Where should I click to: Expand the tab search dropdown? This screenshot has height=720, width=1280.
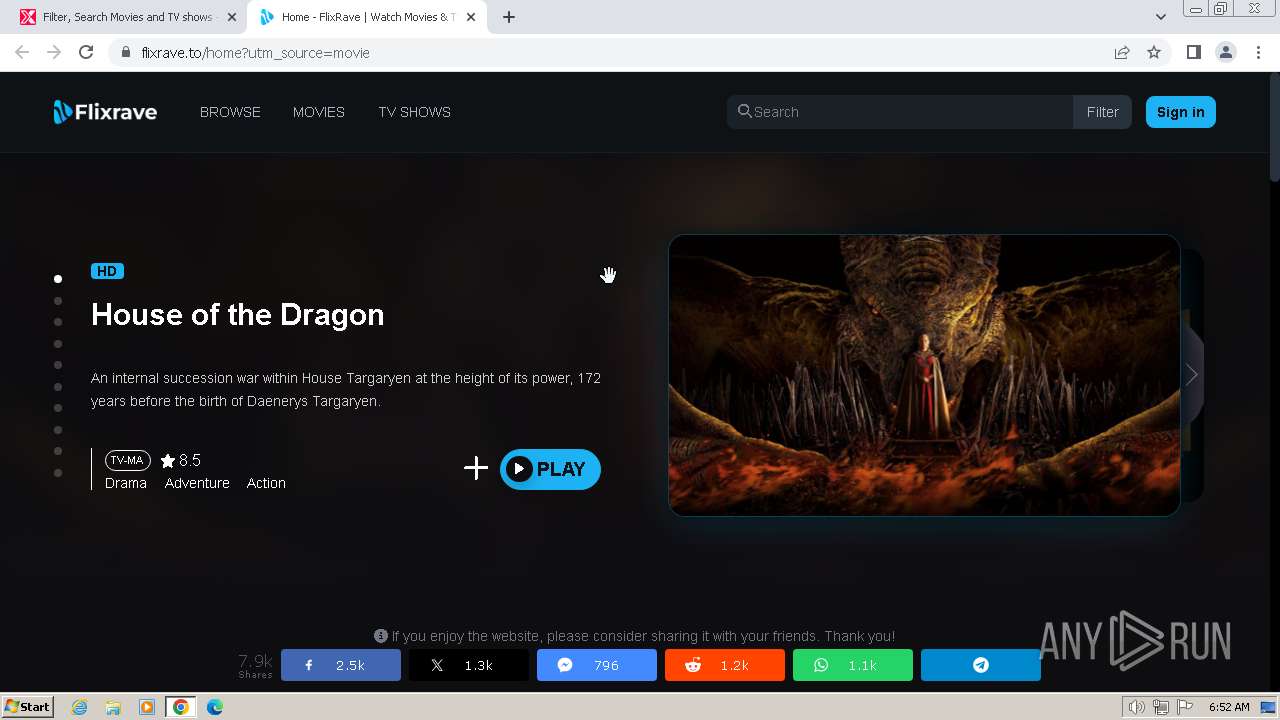[x=1160, y=17]
